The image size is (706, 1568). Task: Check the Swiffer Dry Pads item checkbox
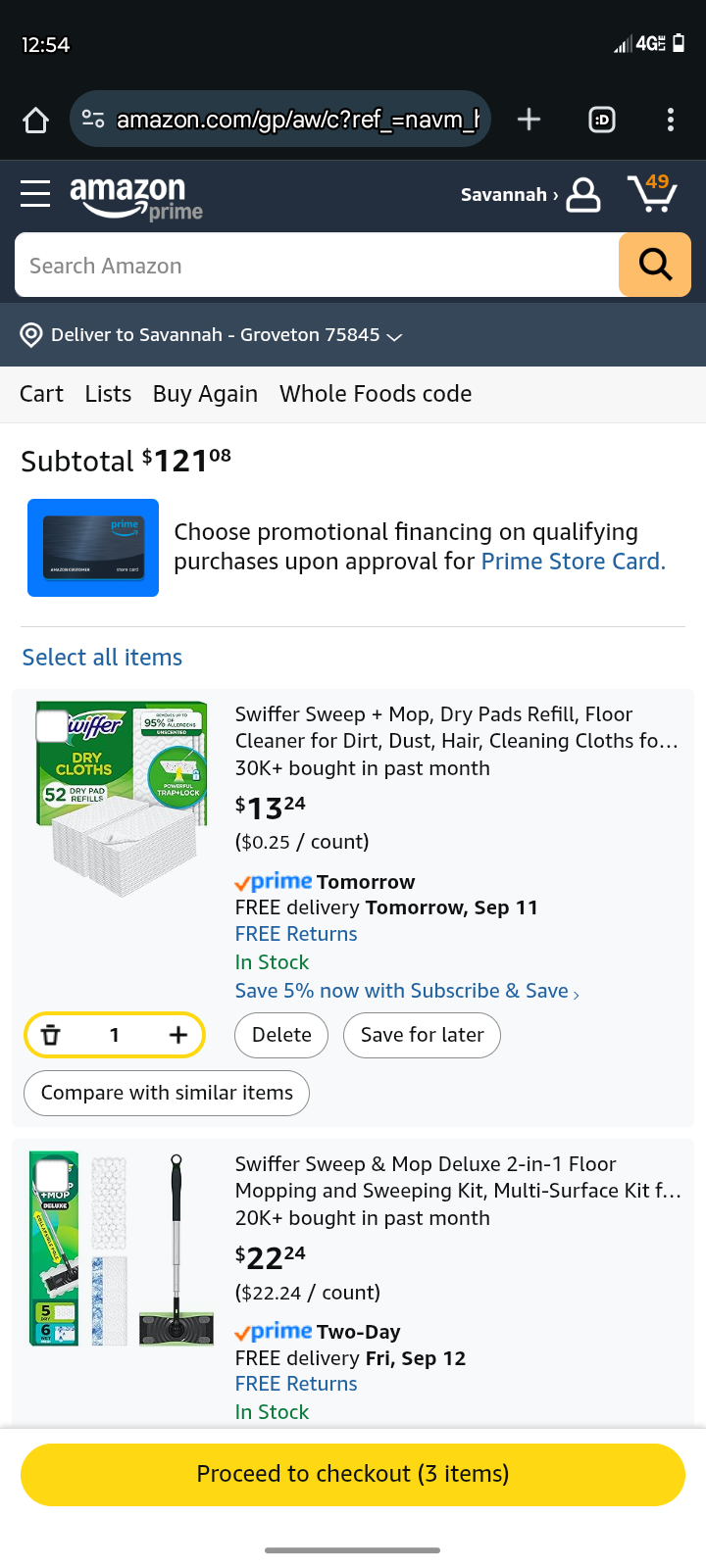52,726
